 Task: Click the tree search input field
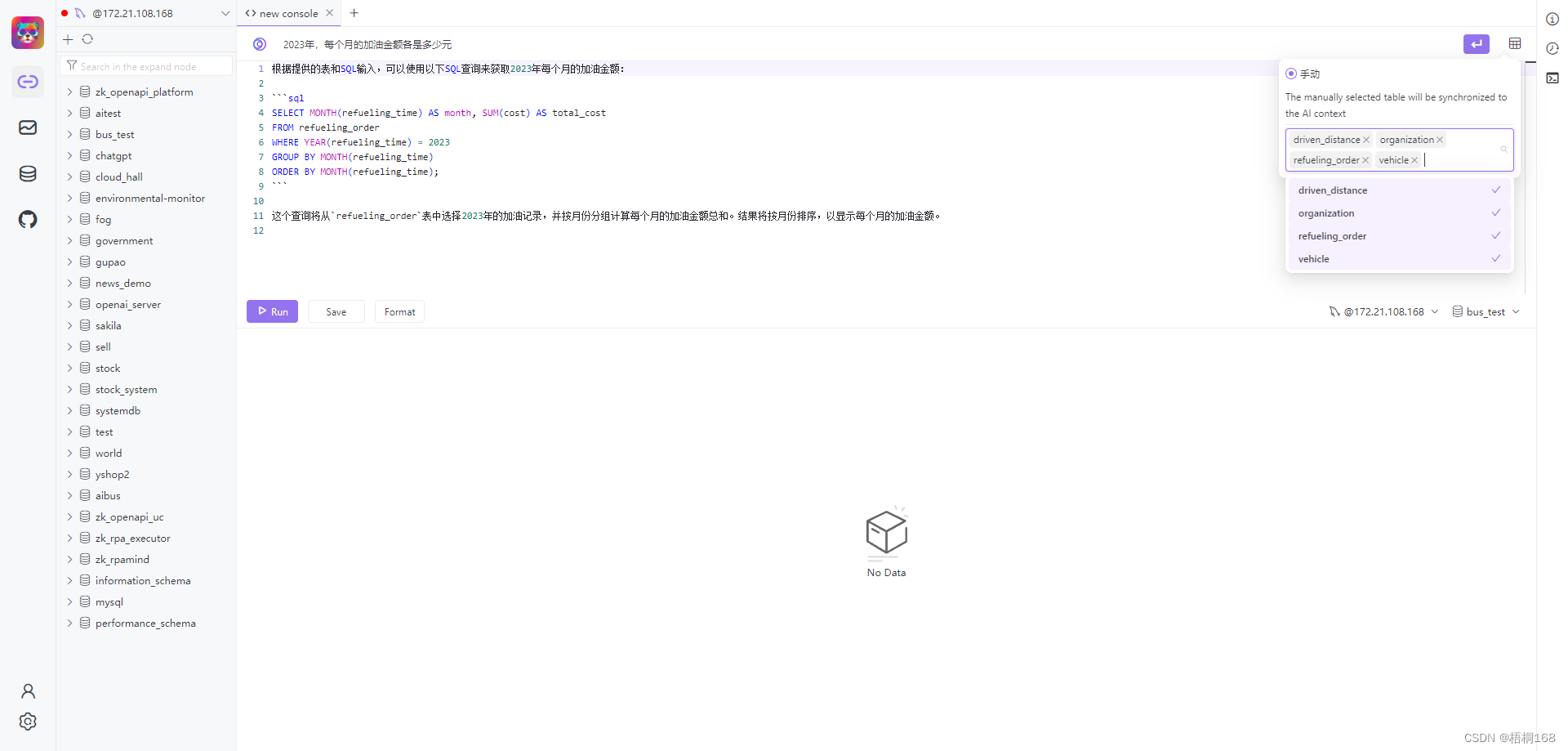[x=147, y=66]
